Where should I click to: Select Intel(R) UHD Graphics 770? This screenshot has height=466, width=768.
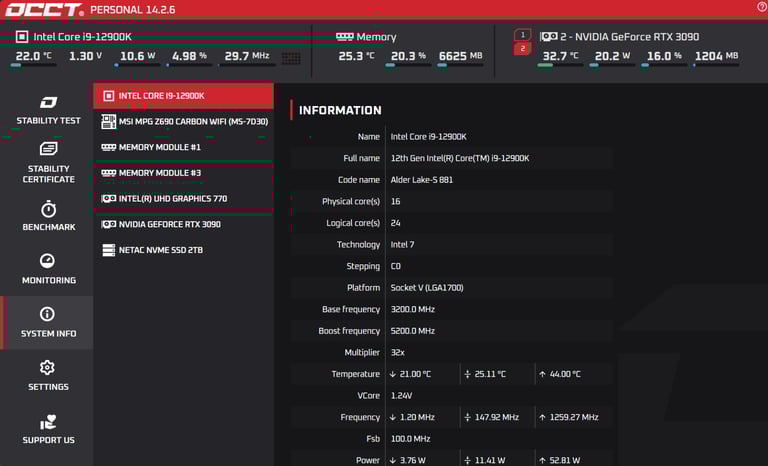click(183, 198)
